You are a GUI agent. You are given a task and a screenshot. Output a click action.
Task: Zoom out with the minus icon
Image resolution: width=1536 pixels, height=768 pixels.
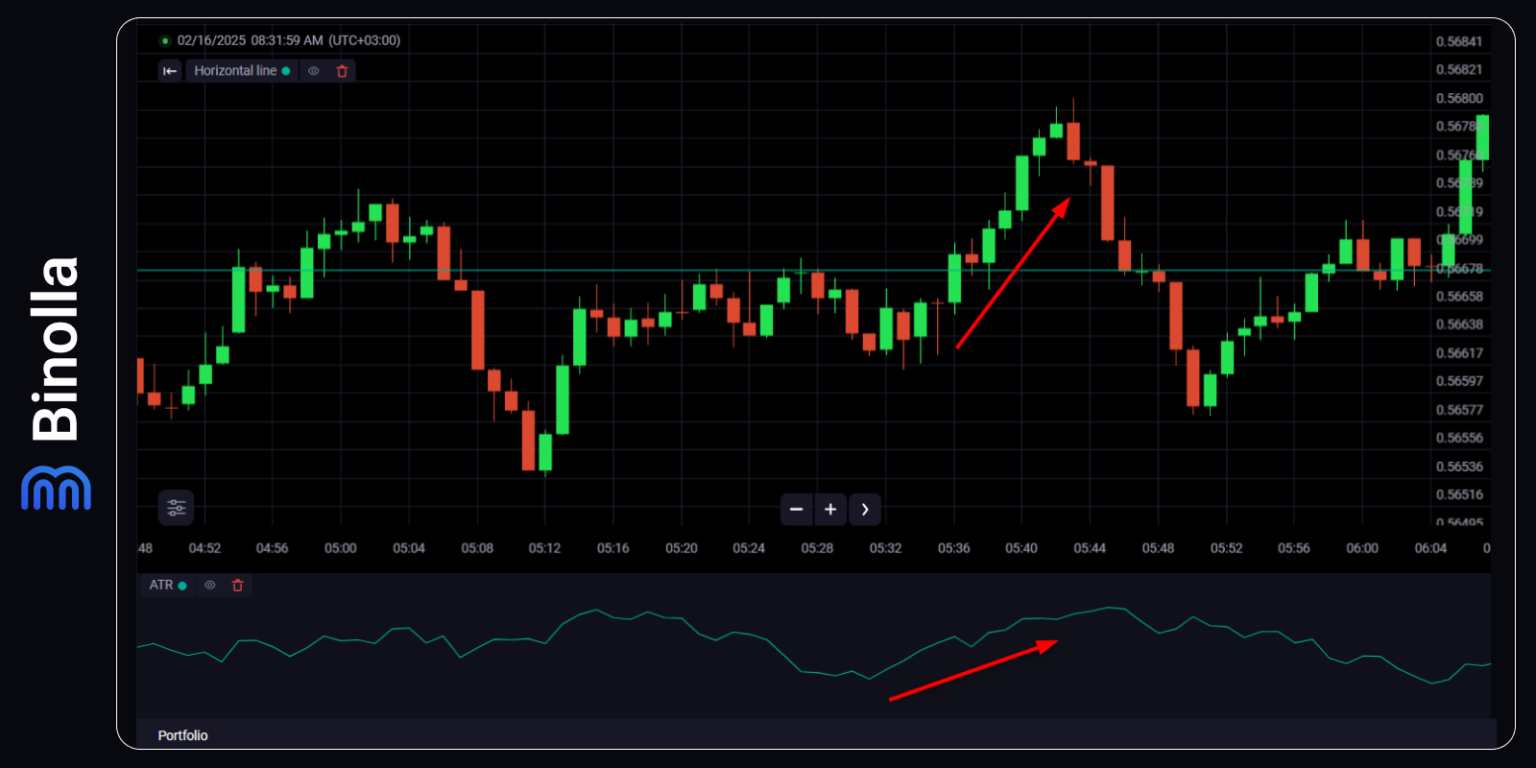click(796, 509)
